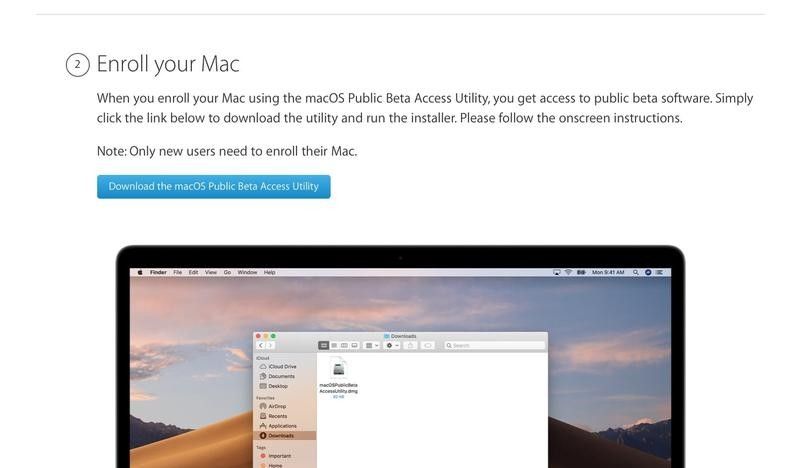
Task: Switch Finder to column view
Action: tap(344, 346)
